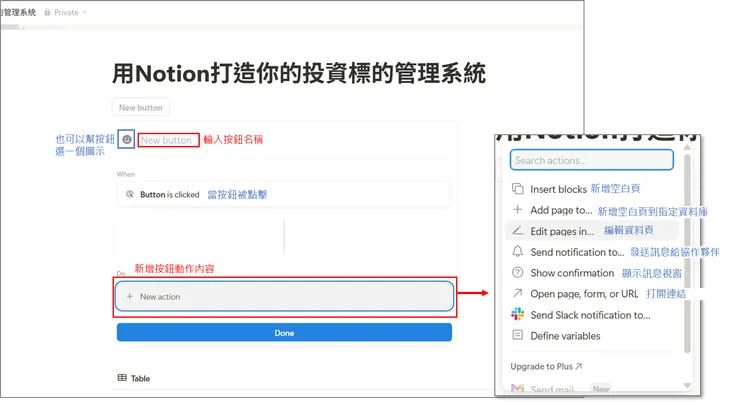Click the New button block

click(x=141, y=108)
